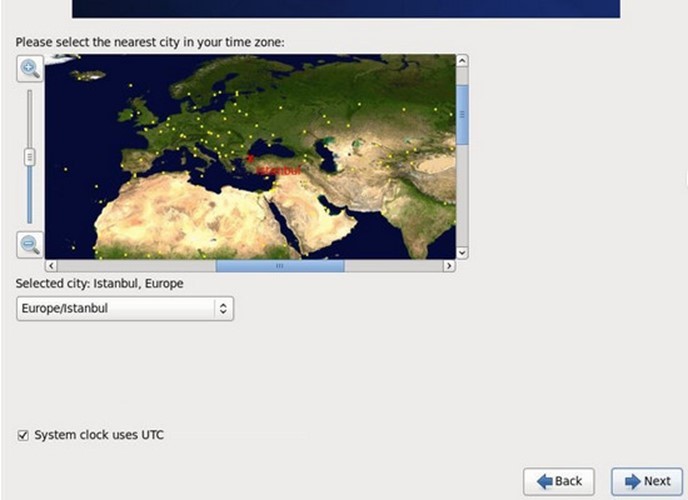
Task: Click the map scroll right arrow
Action: pos(449,266)
